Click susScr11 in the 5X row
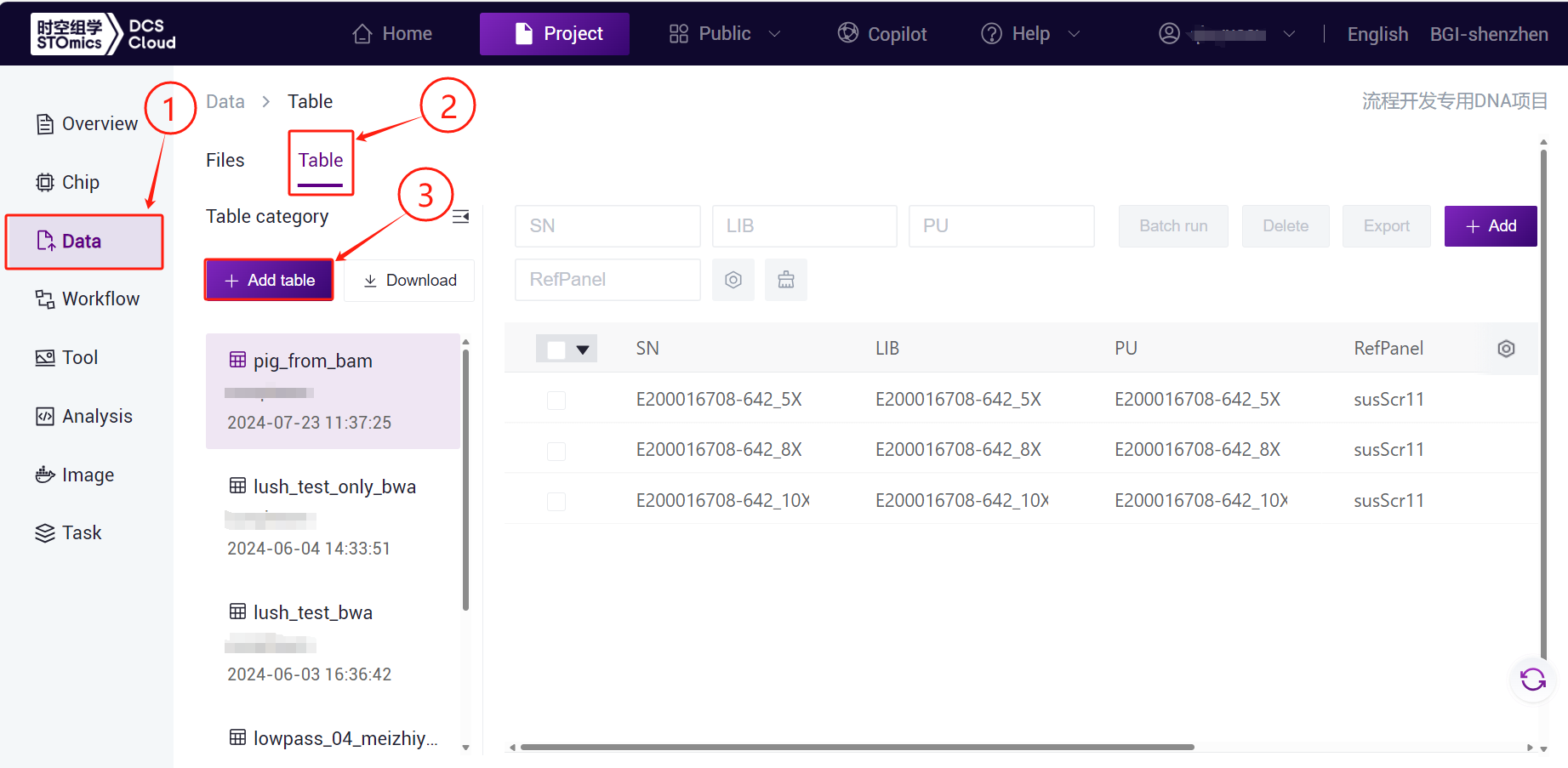Image resolution: width=1568 pixels, height=768 pixels. (x=1388, y=400)
